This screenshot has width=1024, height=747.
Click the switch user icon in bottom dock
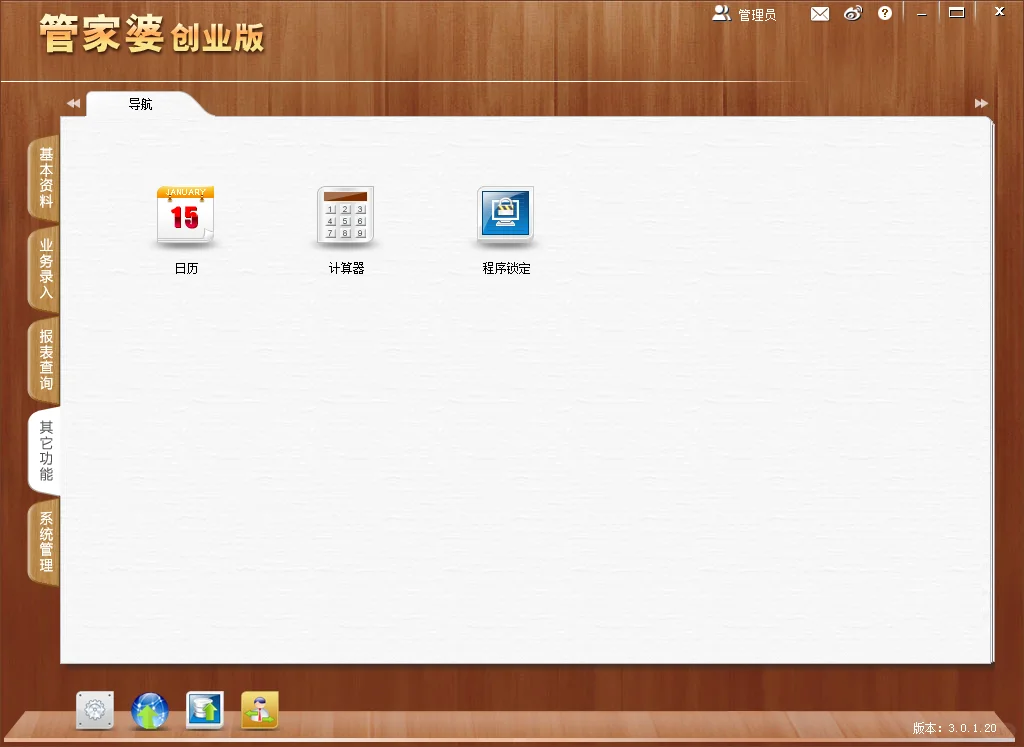click(259, 710)
